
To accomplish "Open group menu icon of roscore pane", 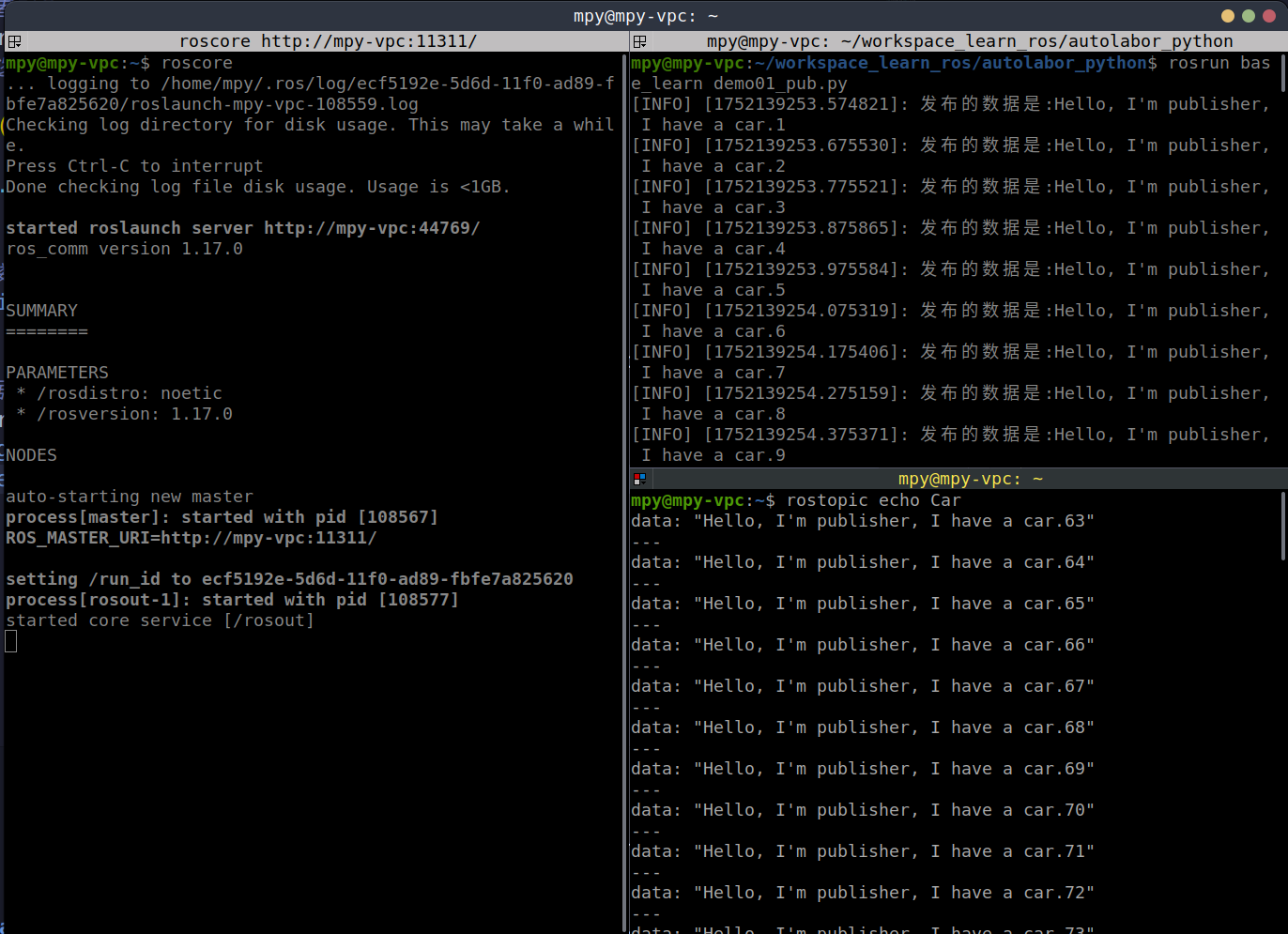I will point(14,41).
